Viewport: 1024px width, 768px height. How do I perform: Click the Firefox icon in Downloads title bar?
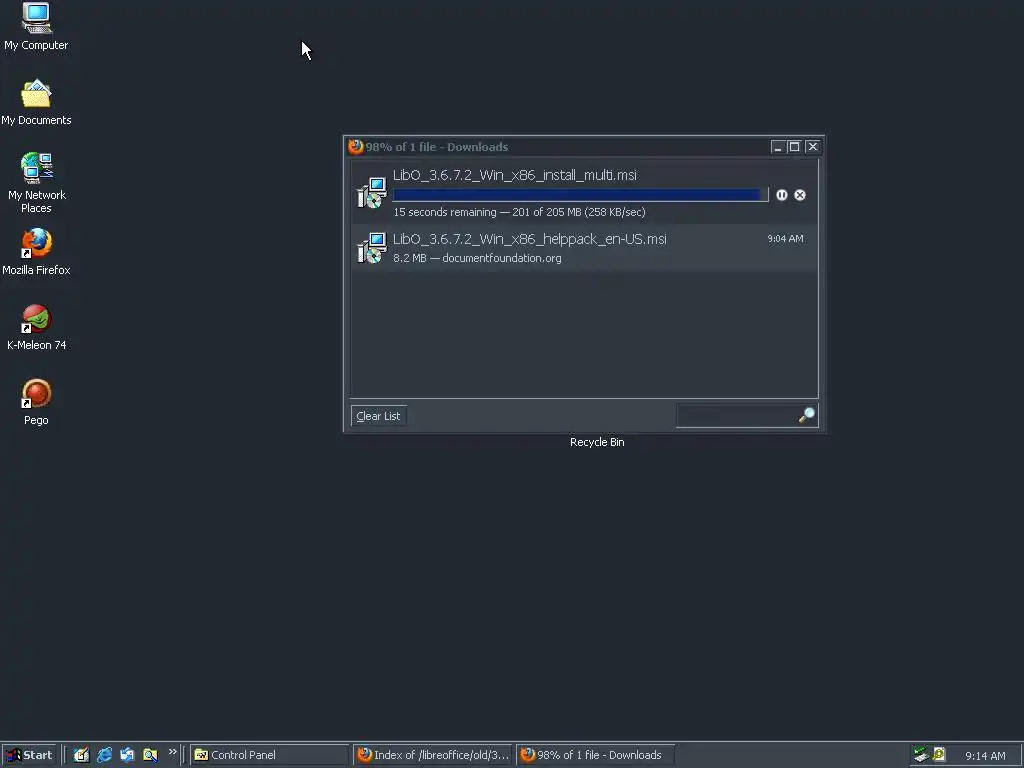coord(355,146)
